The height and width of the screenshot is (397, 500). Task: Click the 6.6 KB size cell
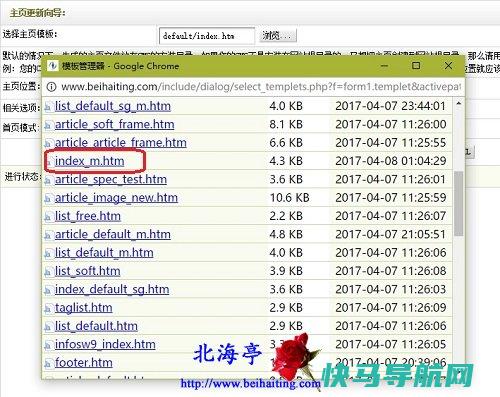click(286, 143)
